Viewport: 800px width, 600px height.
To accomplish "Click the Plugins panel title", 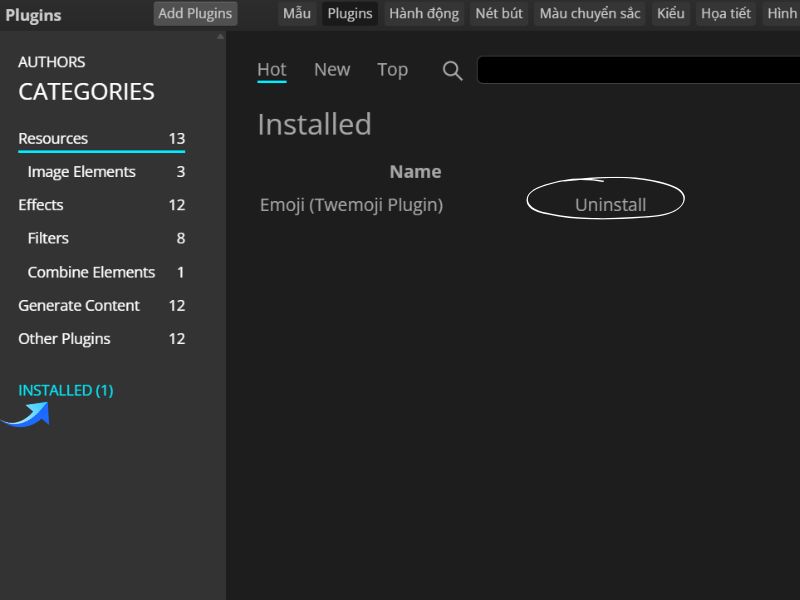I will coord(33,15).
